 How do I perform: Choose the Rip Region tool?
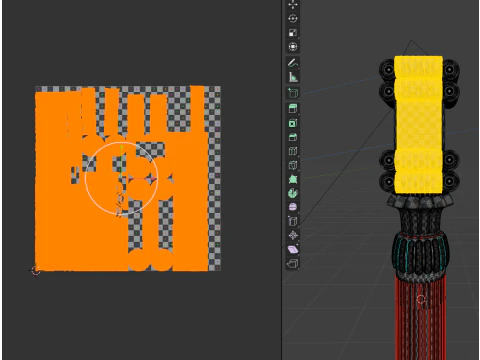(293, 263)
